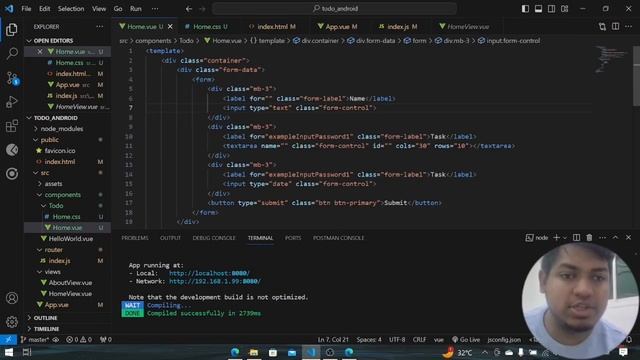The width and height of the screenshot is (640, 360).
Task: Open the File menu
Action: tap(26, 9)
